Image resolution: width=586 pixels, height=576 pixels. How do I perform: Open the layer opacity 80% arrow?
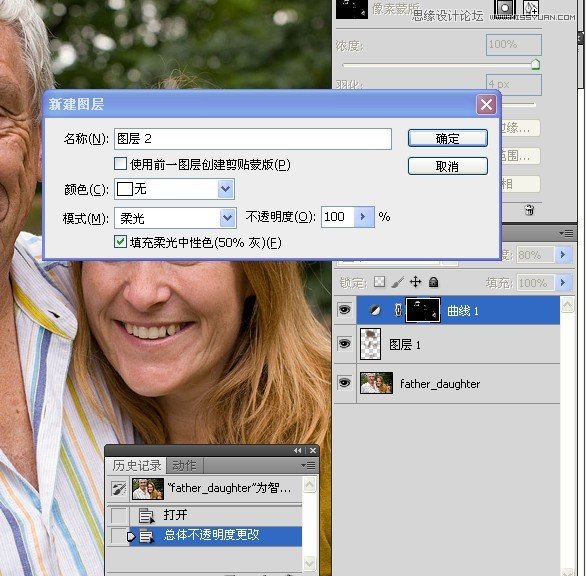pyautogui.click(x=563, y=255)
